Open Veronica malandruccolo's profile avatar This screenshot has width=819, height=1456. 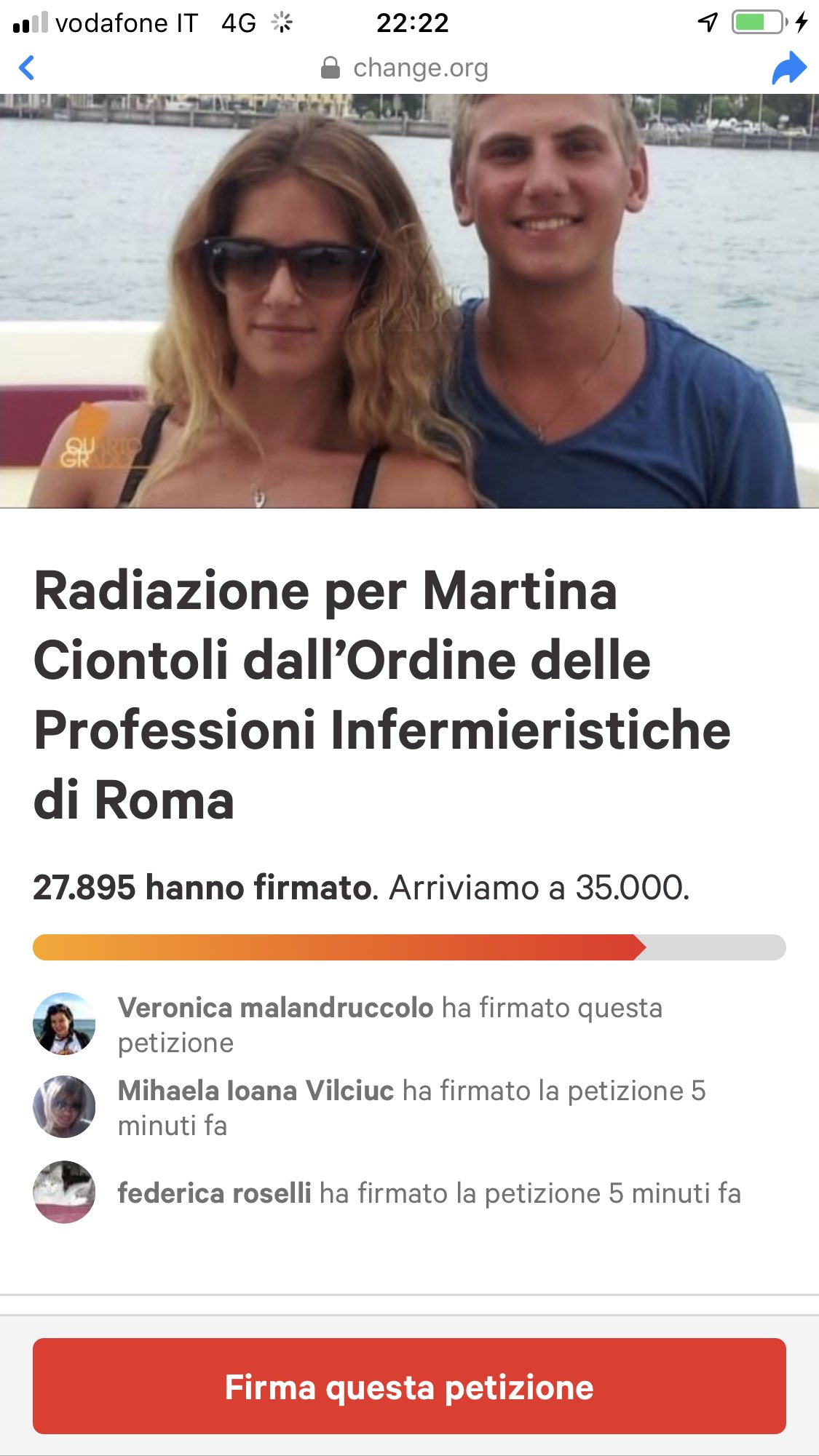pyautogui.click(x=64, y=1024)
